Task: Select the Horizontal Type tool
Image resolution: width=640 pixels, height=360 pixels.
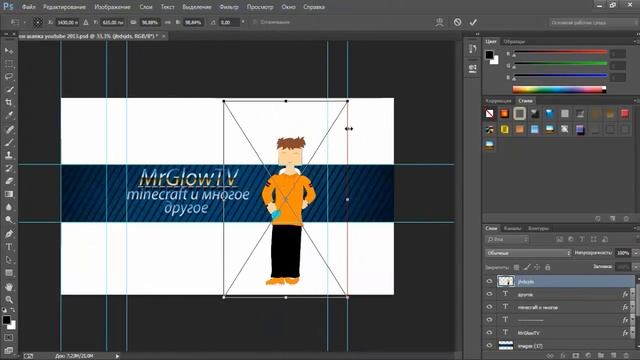Action: 9,247
